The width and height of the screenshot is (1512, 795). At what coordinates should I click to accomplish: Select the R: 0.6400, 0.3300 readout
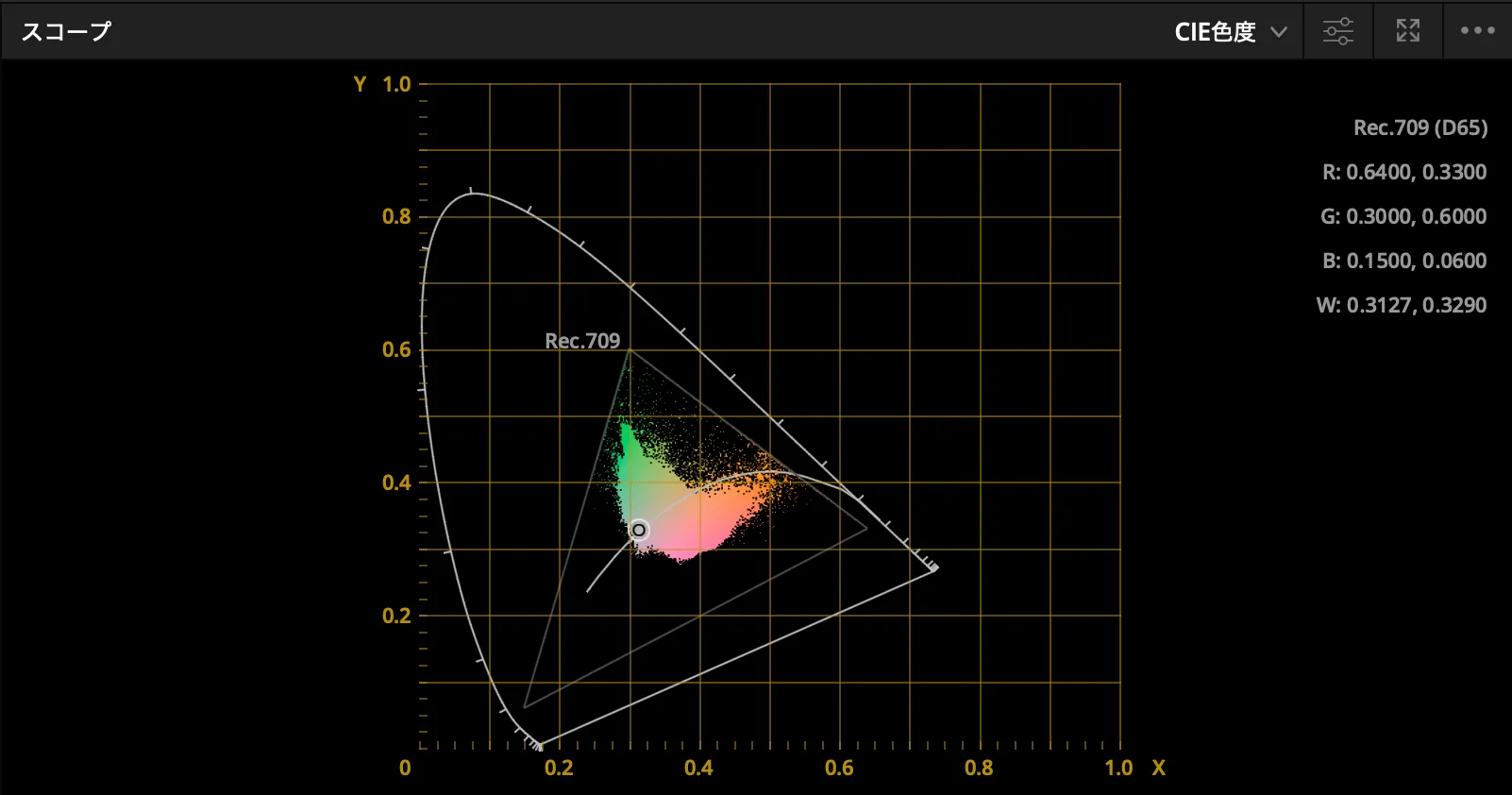point(1403,172)
